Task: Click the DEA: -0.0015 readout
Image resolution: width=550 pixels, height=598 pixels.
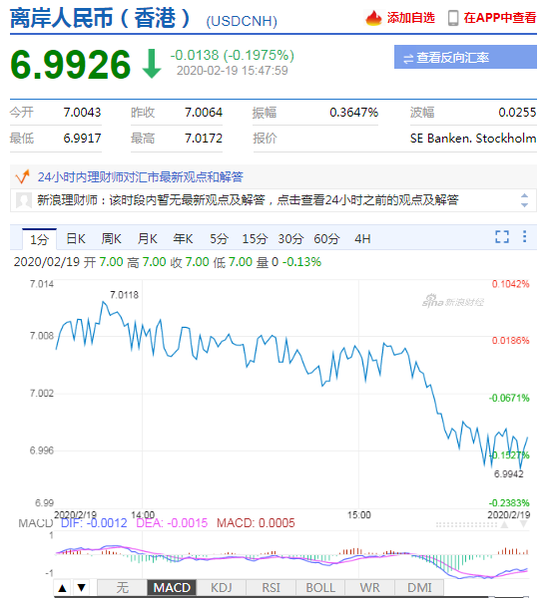Action: click(172, 523)
